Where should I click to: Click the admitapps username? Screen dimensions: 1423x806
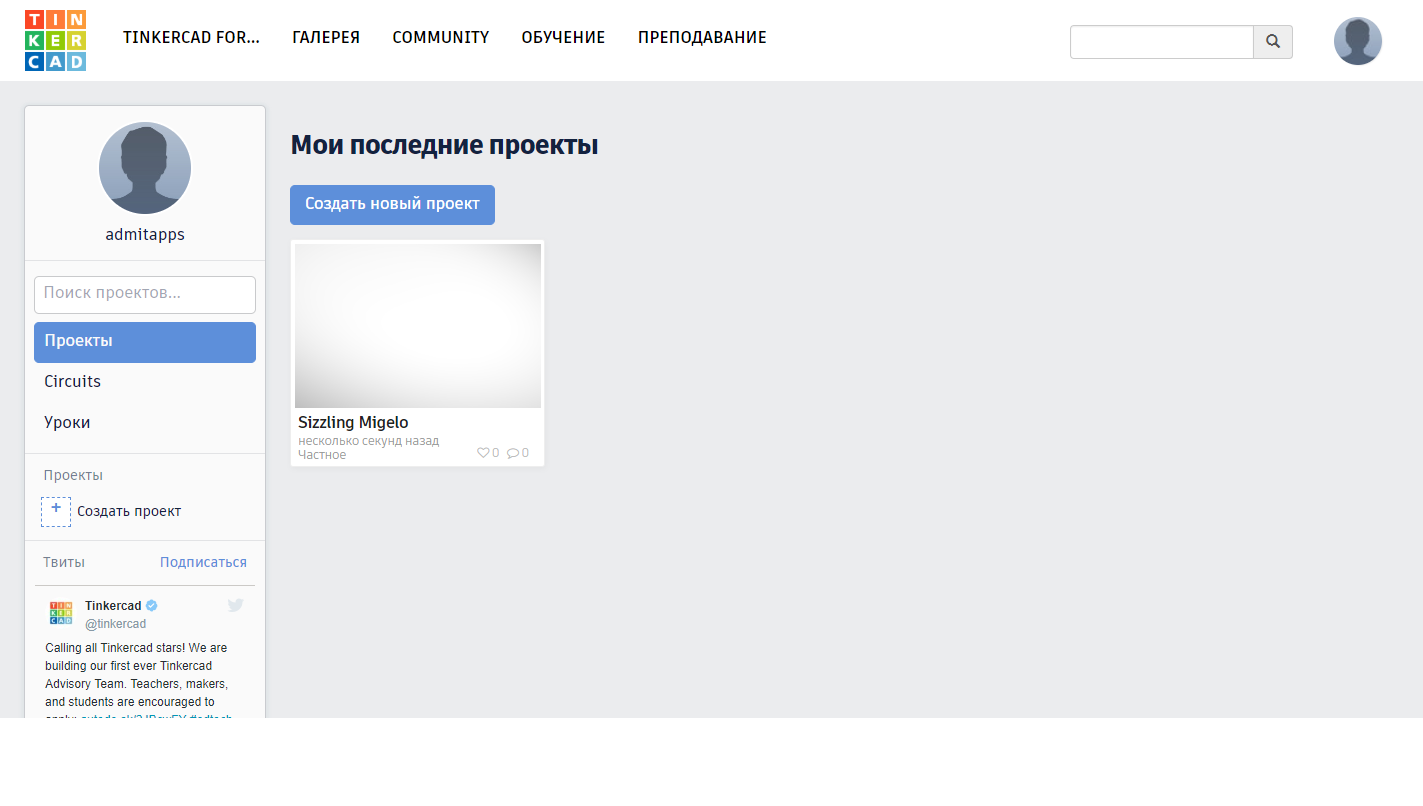pos(145,235)
